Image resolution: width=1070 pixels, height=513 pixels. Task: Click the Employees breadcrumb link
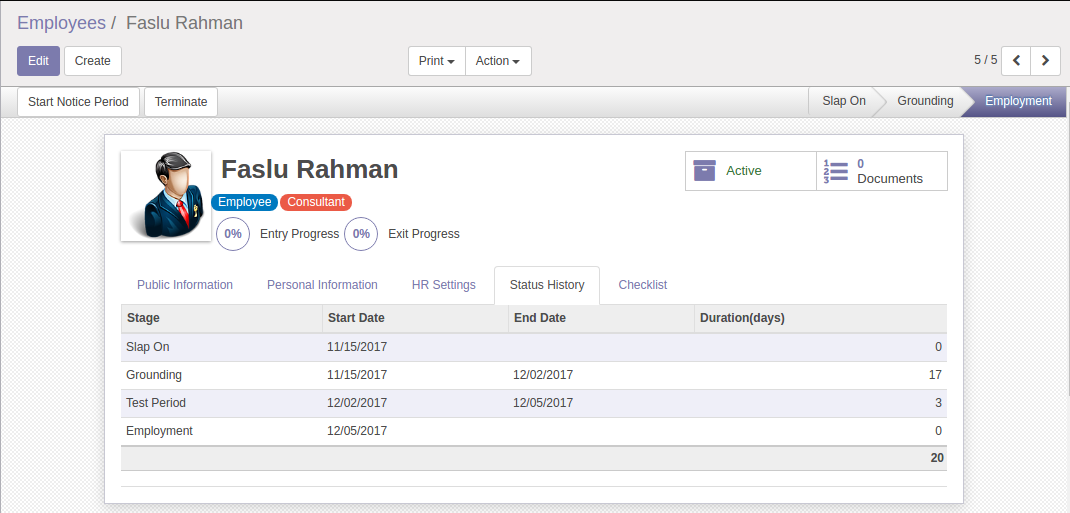tap(61, 23)
